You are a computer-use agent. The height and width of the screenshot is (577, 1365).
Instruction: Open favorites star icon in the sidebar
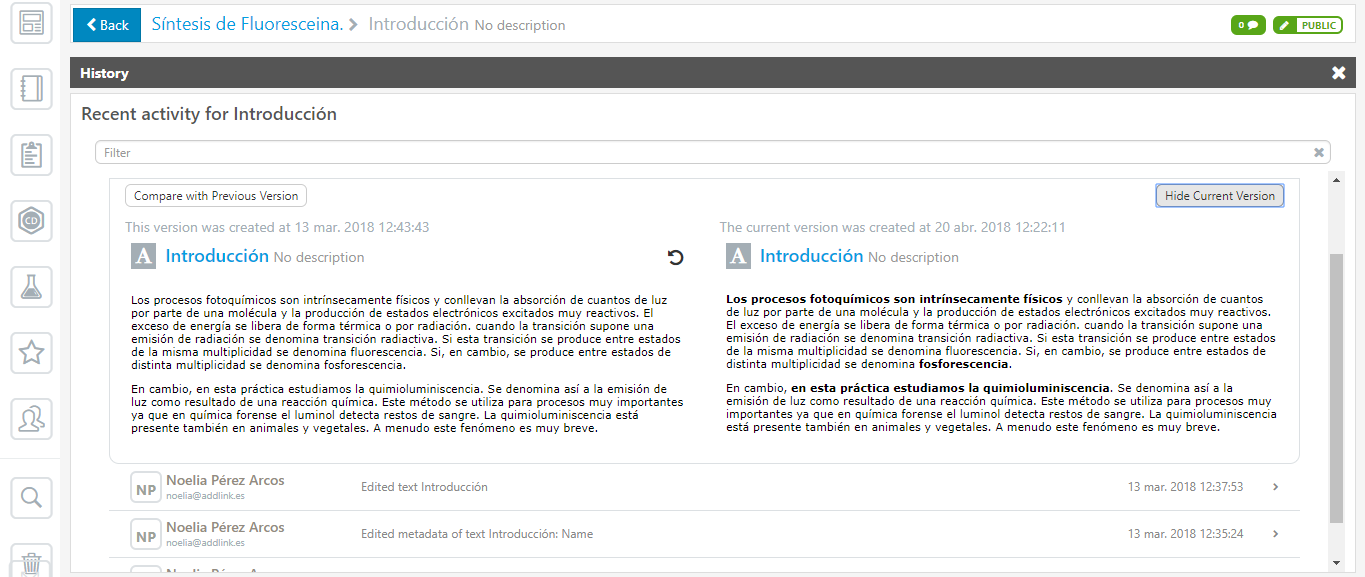[x=31, y=352]
